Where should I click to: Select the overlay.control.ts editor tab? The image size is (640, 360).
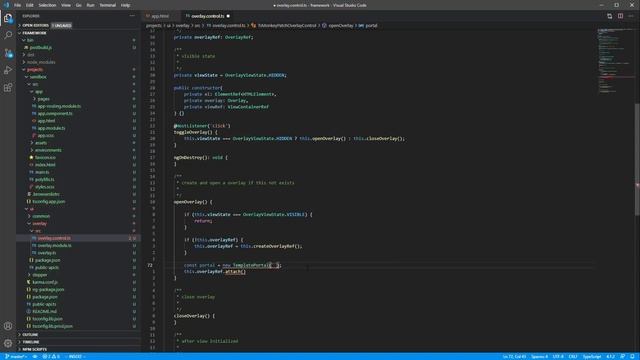(x=207, y=16)
